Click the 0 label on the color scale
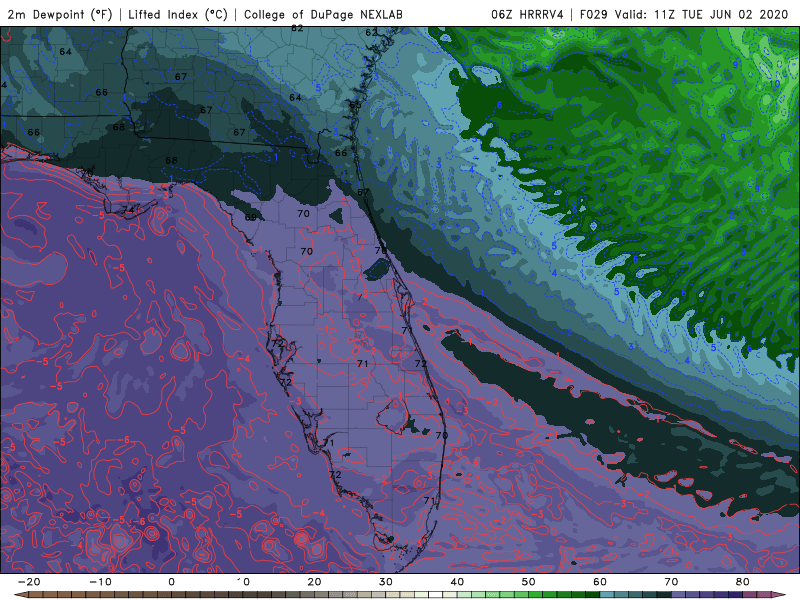Screen dimensions: 800x600 [171, 582]
